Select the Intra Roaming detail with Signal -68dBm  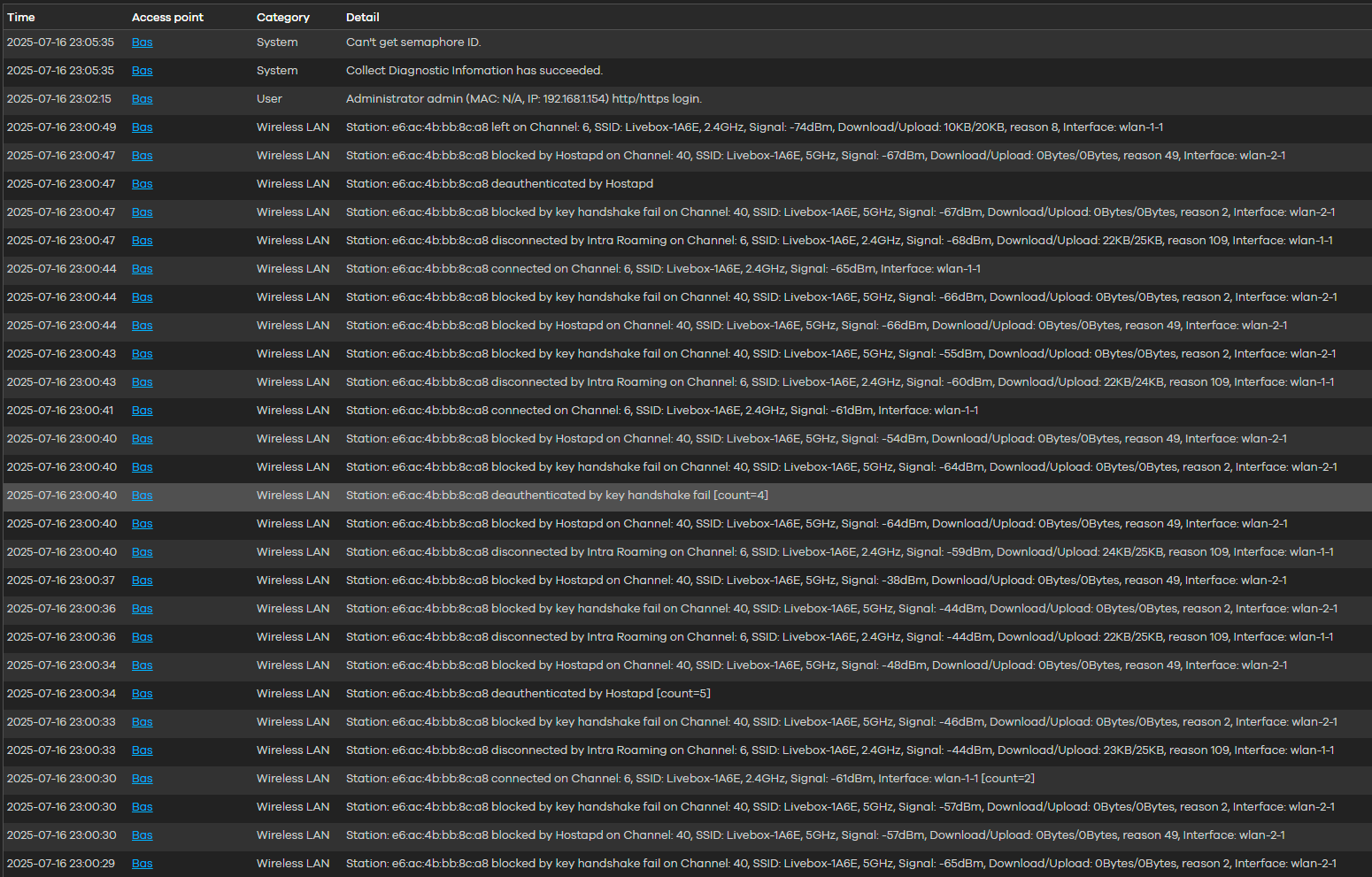point(839,240)
